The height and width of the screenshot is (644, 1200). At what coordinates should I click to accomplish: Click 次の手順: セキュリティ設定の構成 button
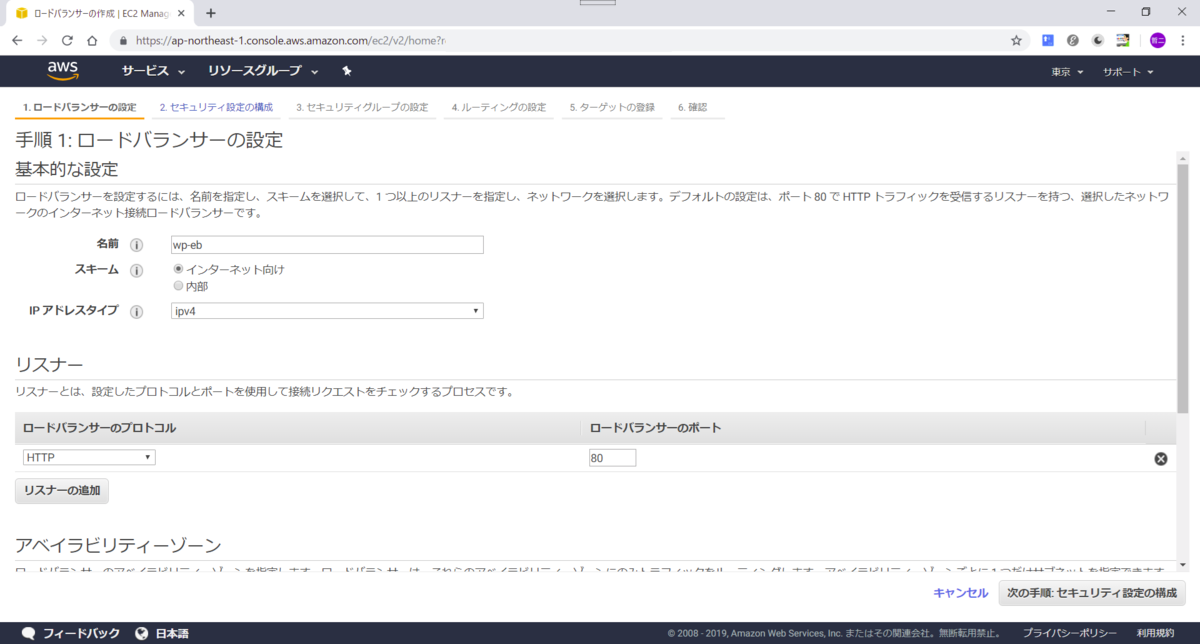pyautogui.click(x=1092, y=592)
